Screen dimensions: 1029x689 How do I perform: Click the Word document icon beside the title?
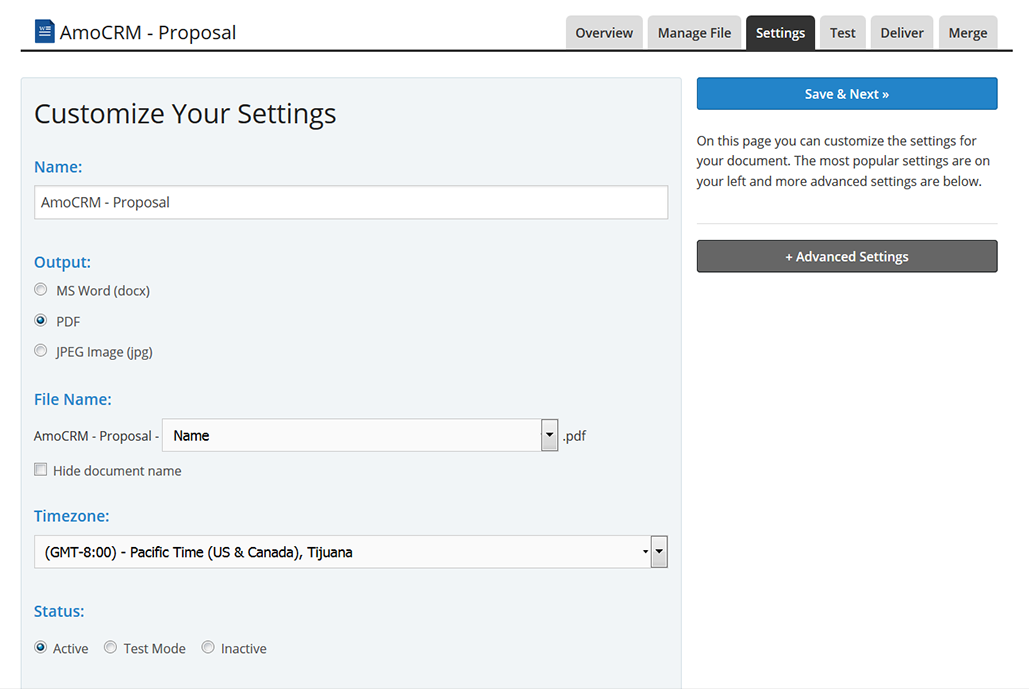click(x=44, y=32)
